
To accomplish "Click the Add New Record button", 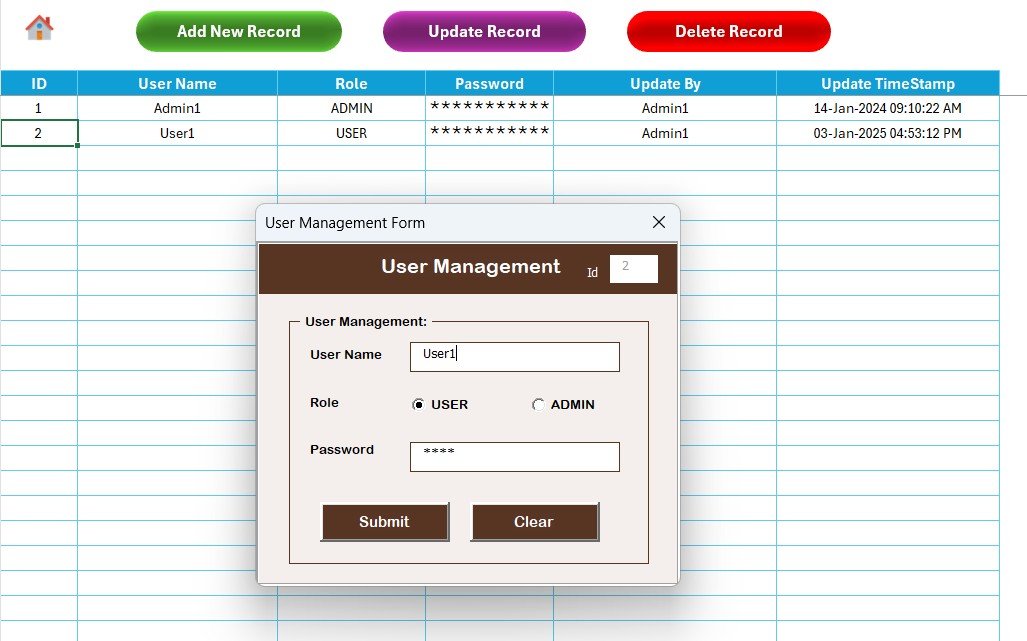I will pos(238,31).
